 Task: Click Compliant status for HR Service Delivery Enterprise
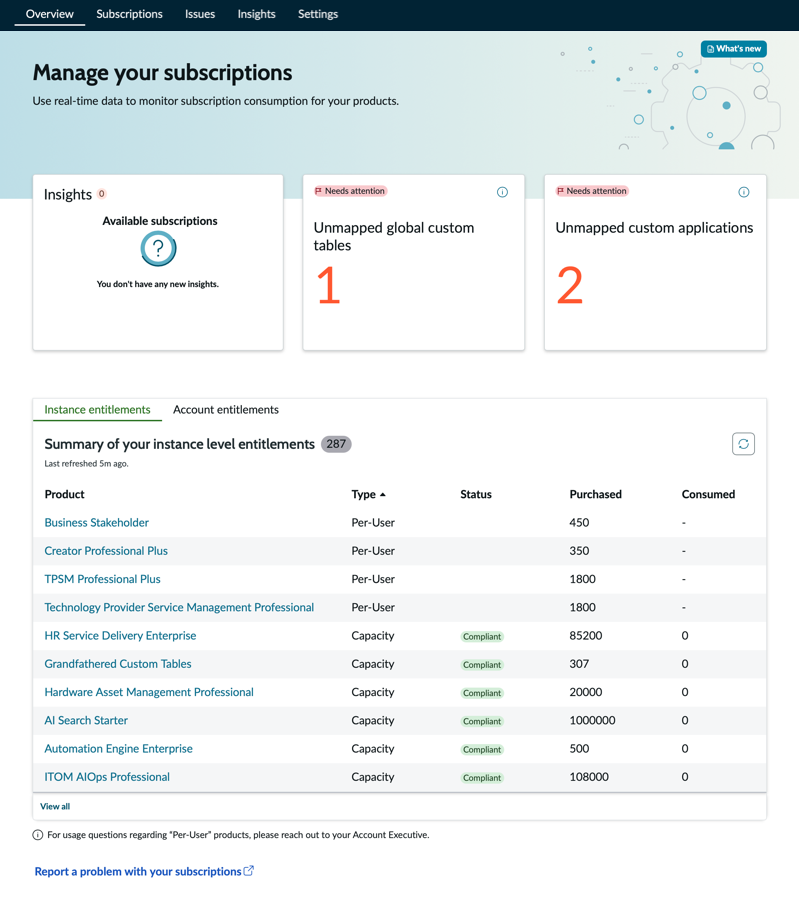click(x=482, y=637)
